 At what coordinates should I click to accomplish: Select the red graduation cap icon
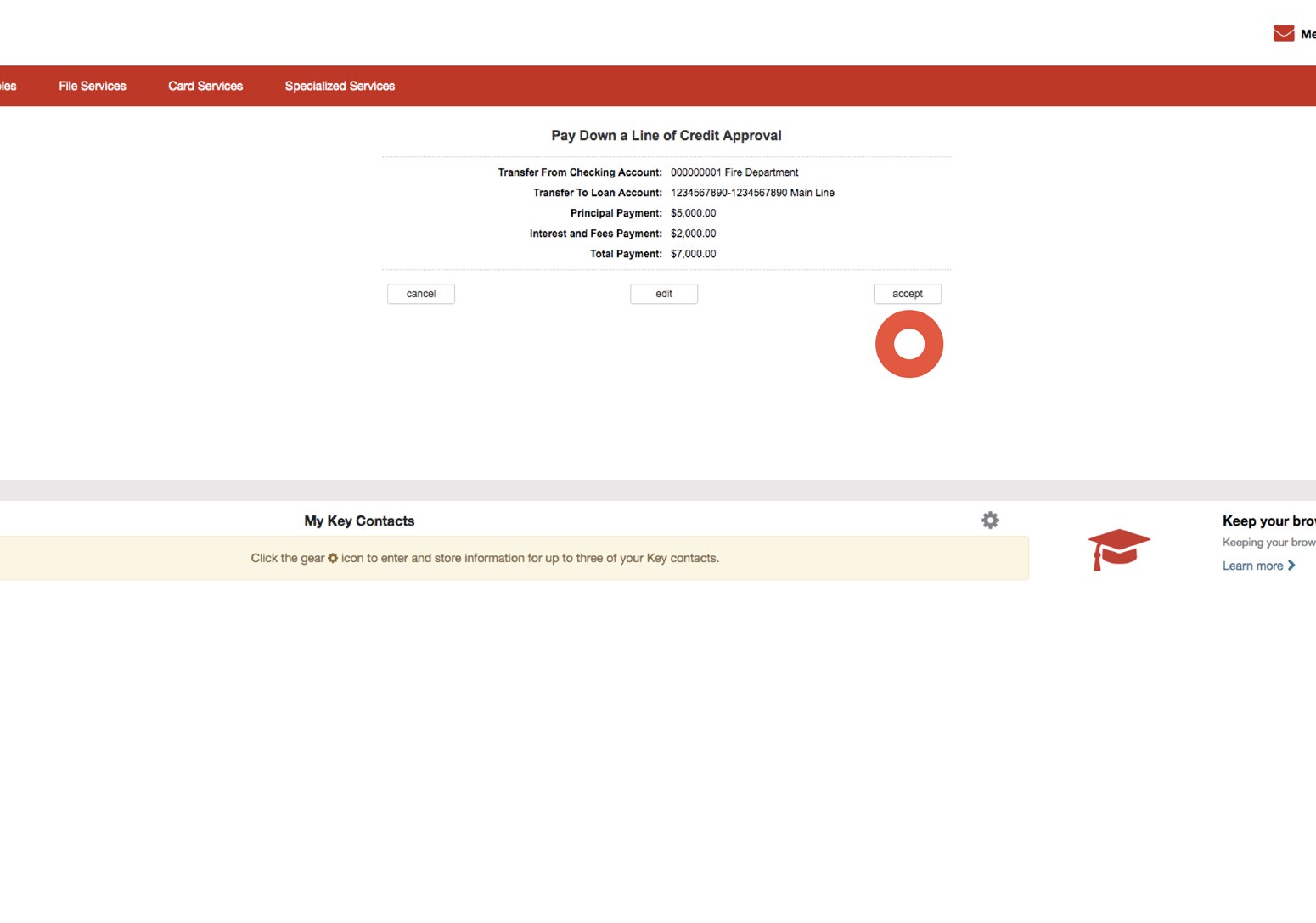(x=1119, y=549)
